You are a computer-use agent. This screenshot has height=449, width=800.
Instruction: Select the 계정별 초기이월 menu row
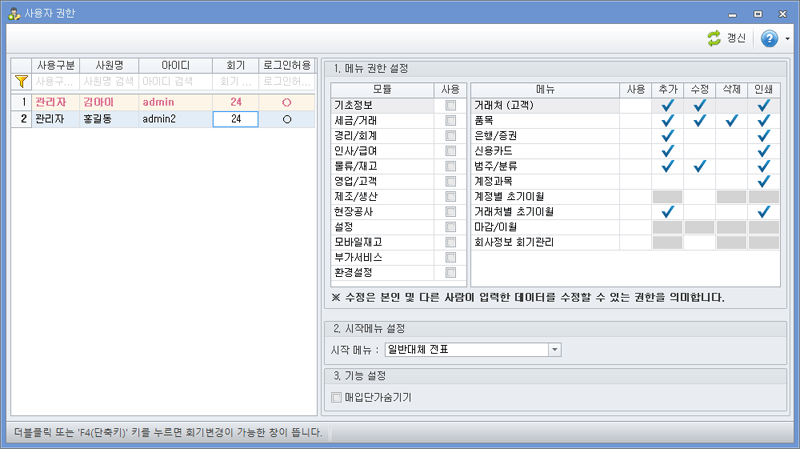(625, 196)
